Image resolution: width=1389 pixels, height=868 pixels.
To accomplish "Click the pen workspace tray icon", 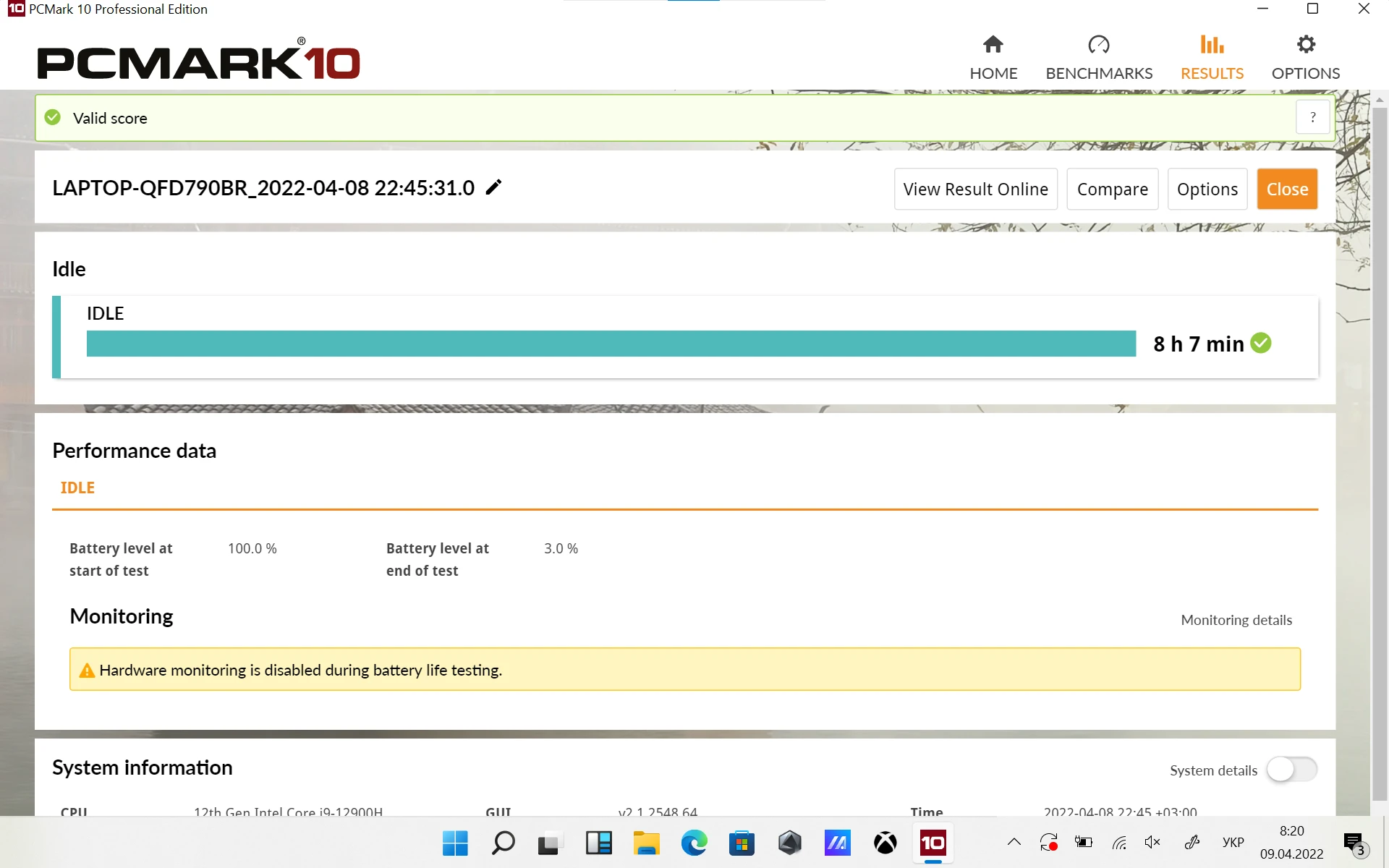I will click(x=1192, y=842).
